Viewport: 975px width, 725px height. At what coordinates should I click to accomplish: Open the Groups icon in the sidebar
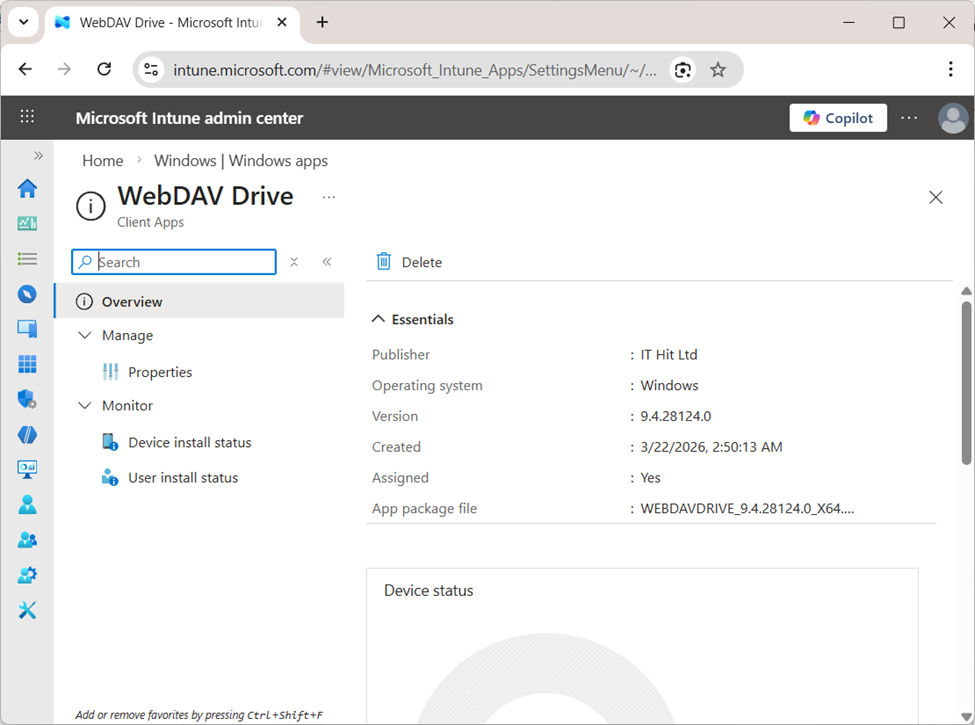click(x=27, y=539)
